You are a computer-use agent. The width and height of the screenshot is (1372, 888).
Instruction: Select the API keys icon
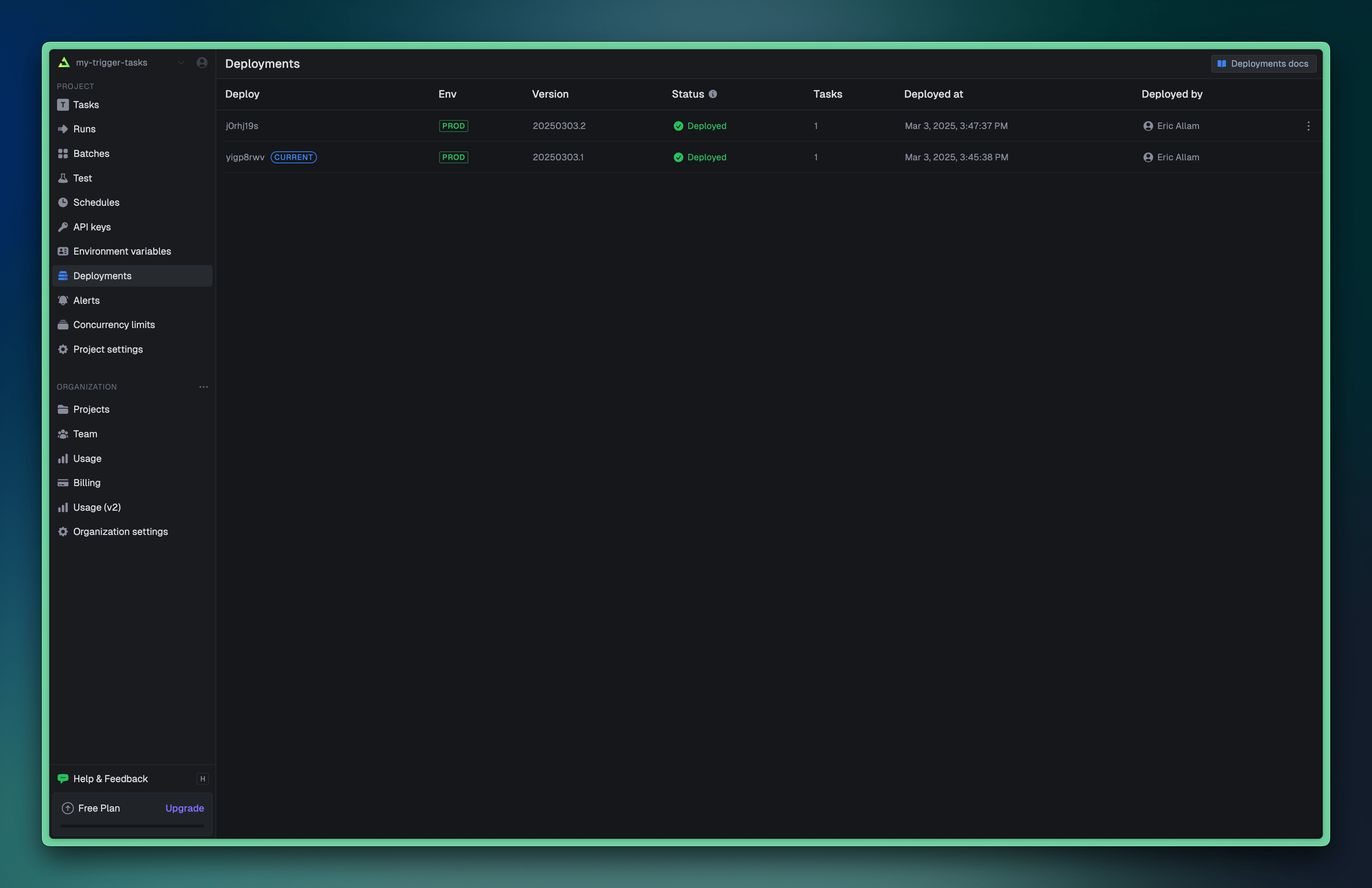click(63, 227)
